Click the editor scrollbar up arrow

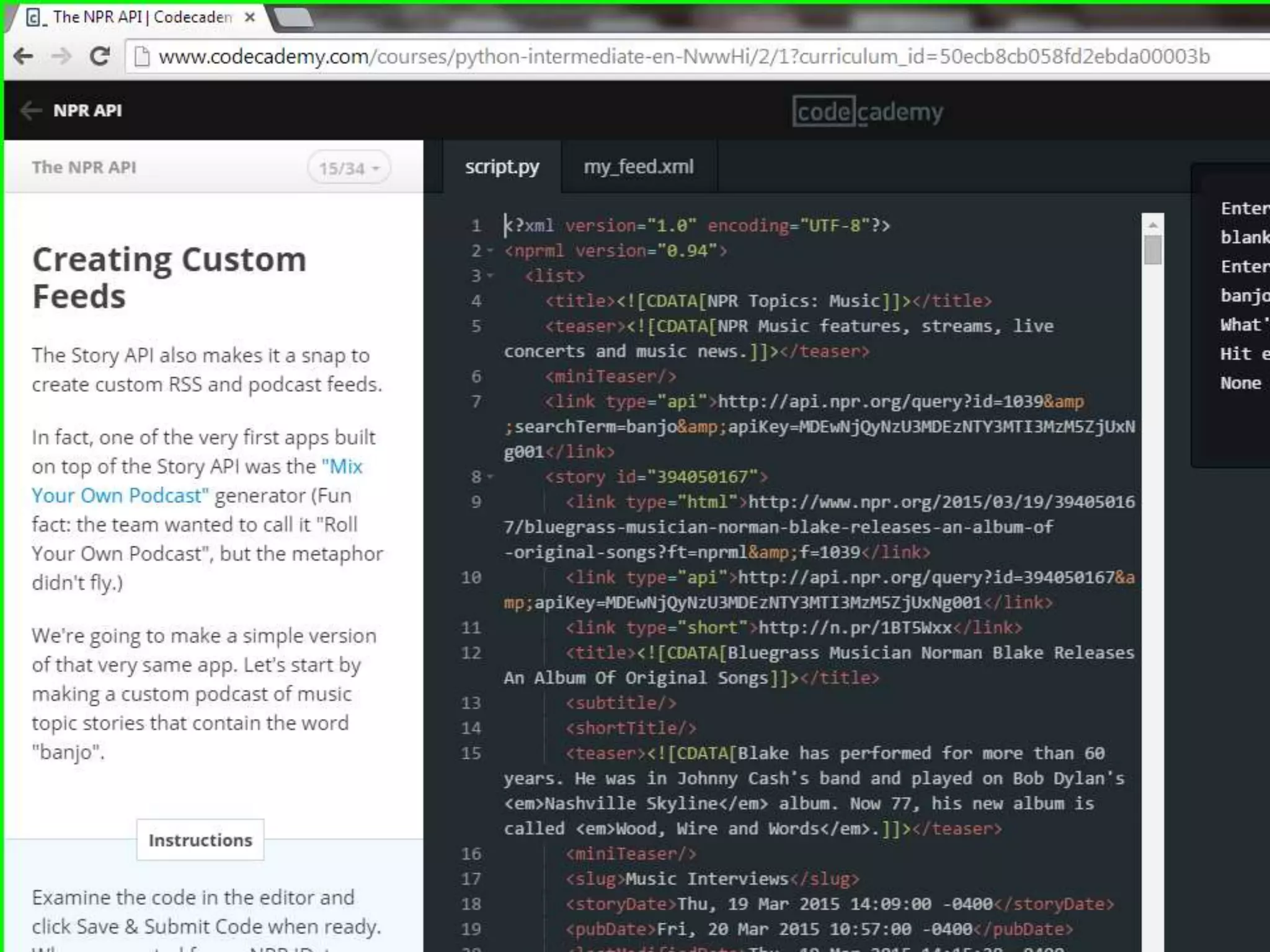pyautogui.click(x=1153, y=224)
